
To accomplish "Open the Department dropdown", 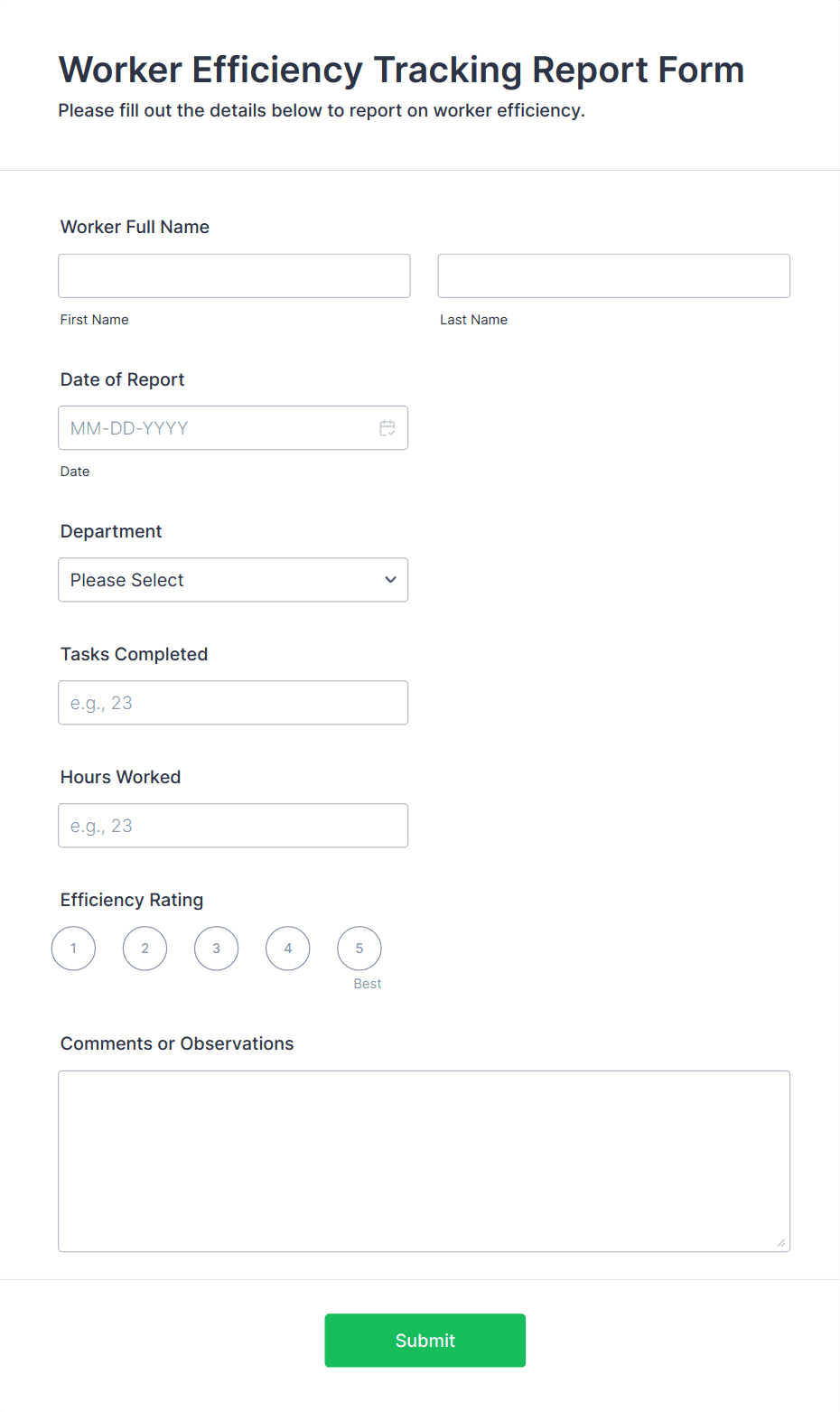I will click(233, 579).
